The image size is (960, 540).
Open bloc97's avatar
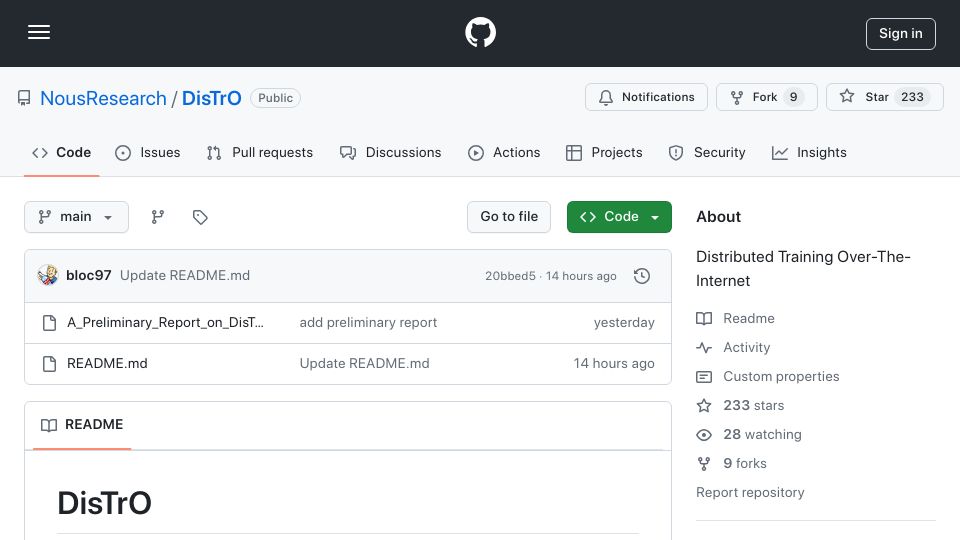point(48,276)
